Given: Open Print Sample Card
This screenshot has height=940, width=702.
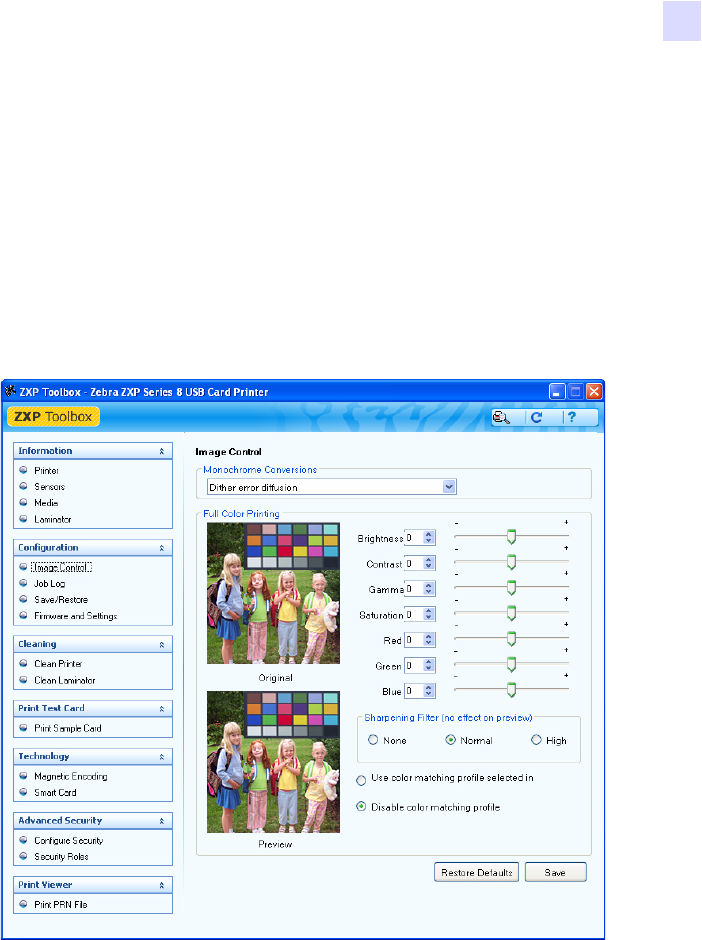Looking at the screenshot, I should point(68,728).
